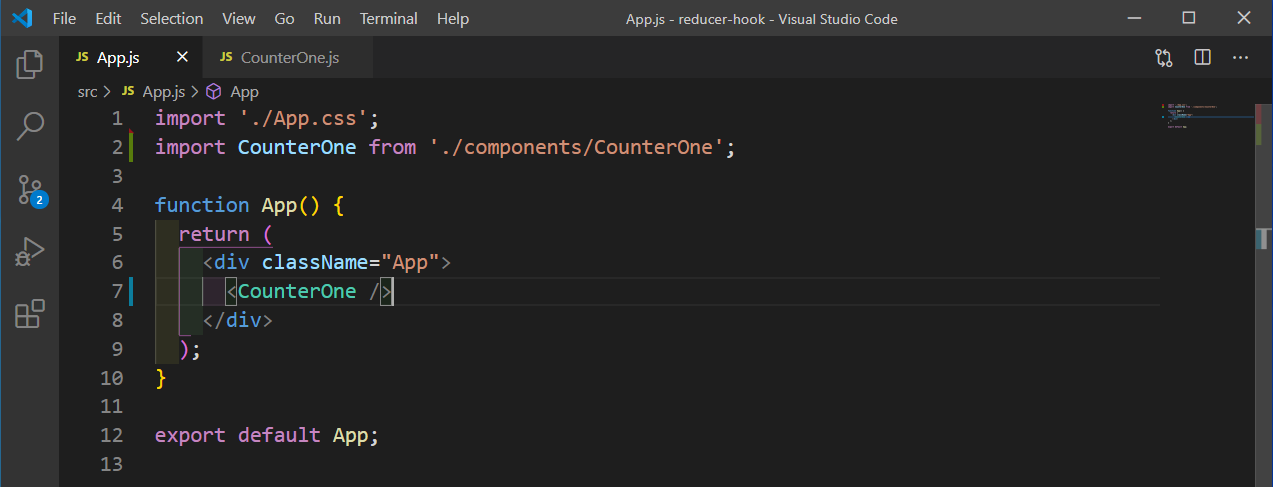Click the vertical editor scrollbar
The image size is (1273, 487).
(x=1262, y=295)
